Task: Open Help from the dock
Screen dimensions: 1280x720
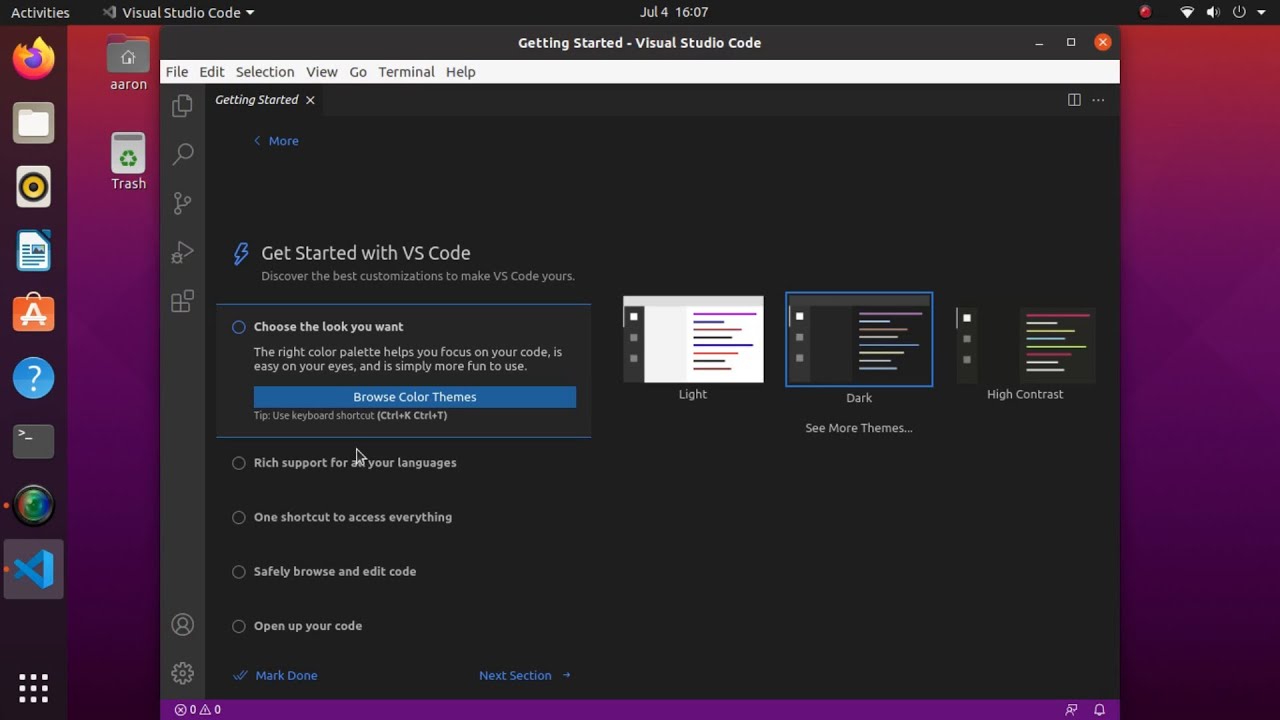Action: click(33, 378)
